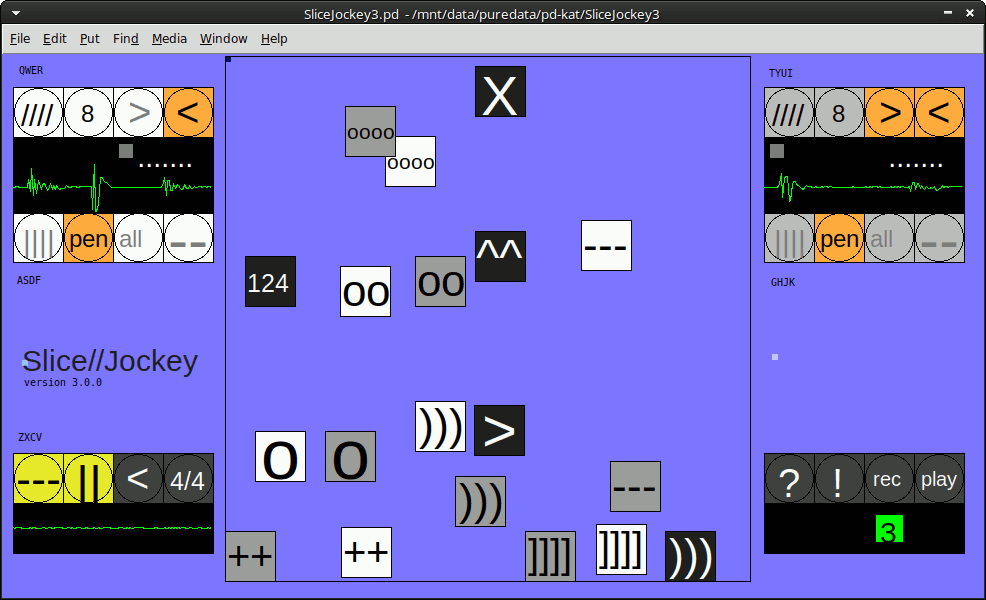
Task: Select the black ))) tile at the bottom
Action: (690, 556)
